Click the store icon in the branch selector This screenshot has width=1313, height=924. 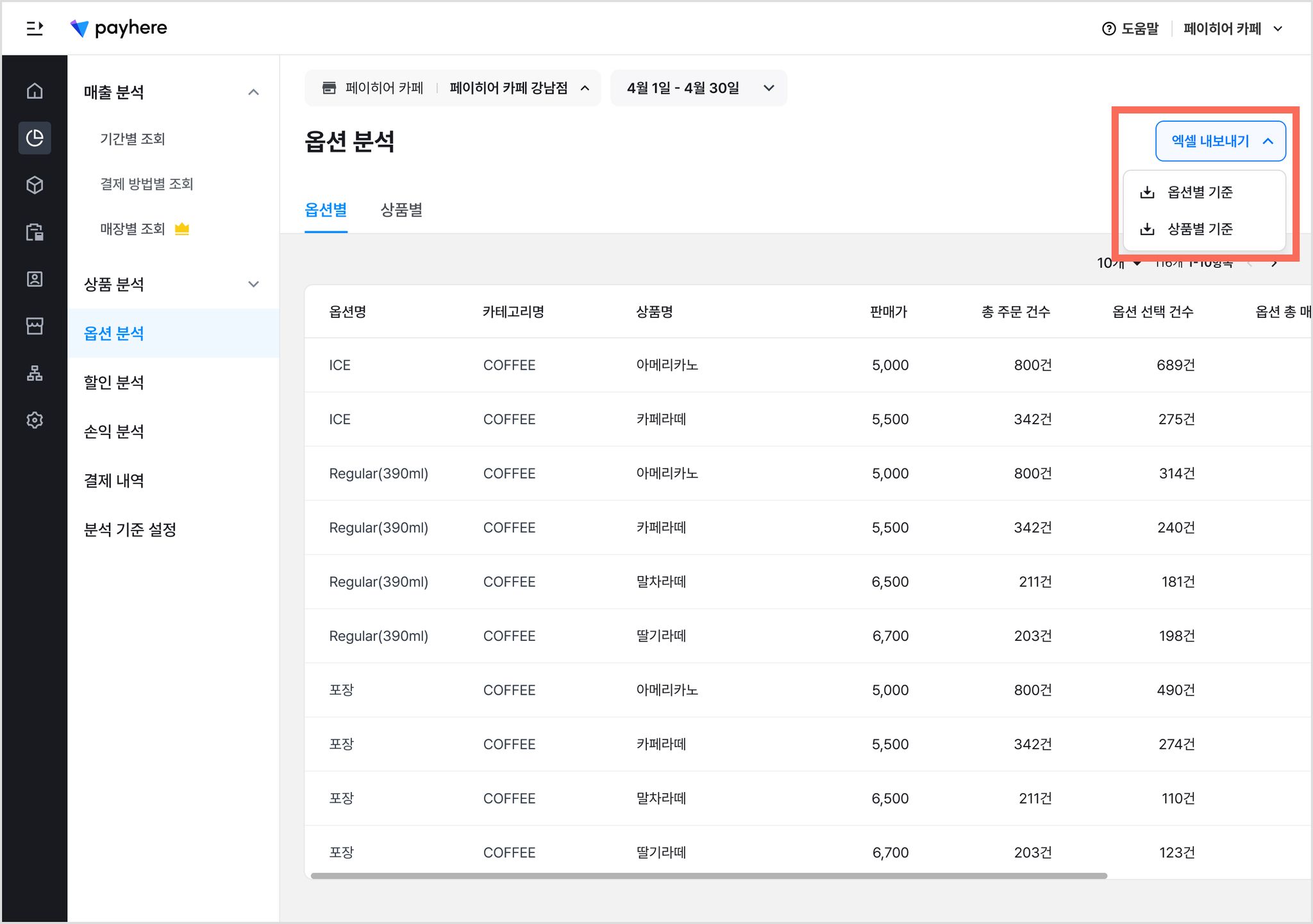click(329, 88)
